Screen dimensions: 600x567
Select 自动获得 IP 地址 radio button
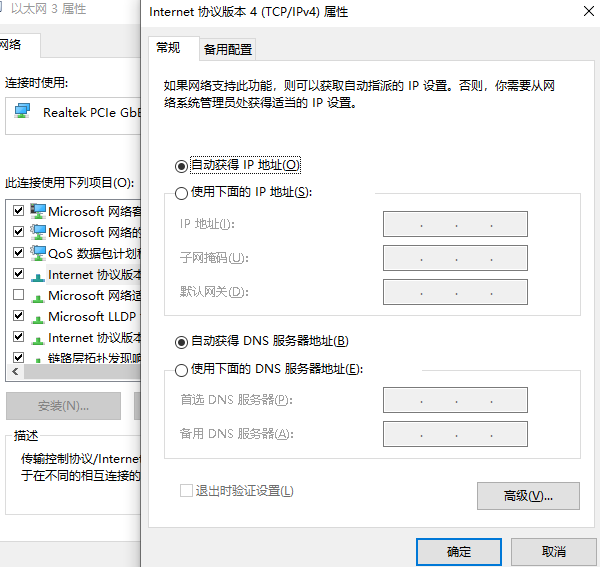tap(181, 165)
